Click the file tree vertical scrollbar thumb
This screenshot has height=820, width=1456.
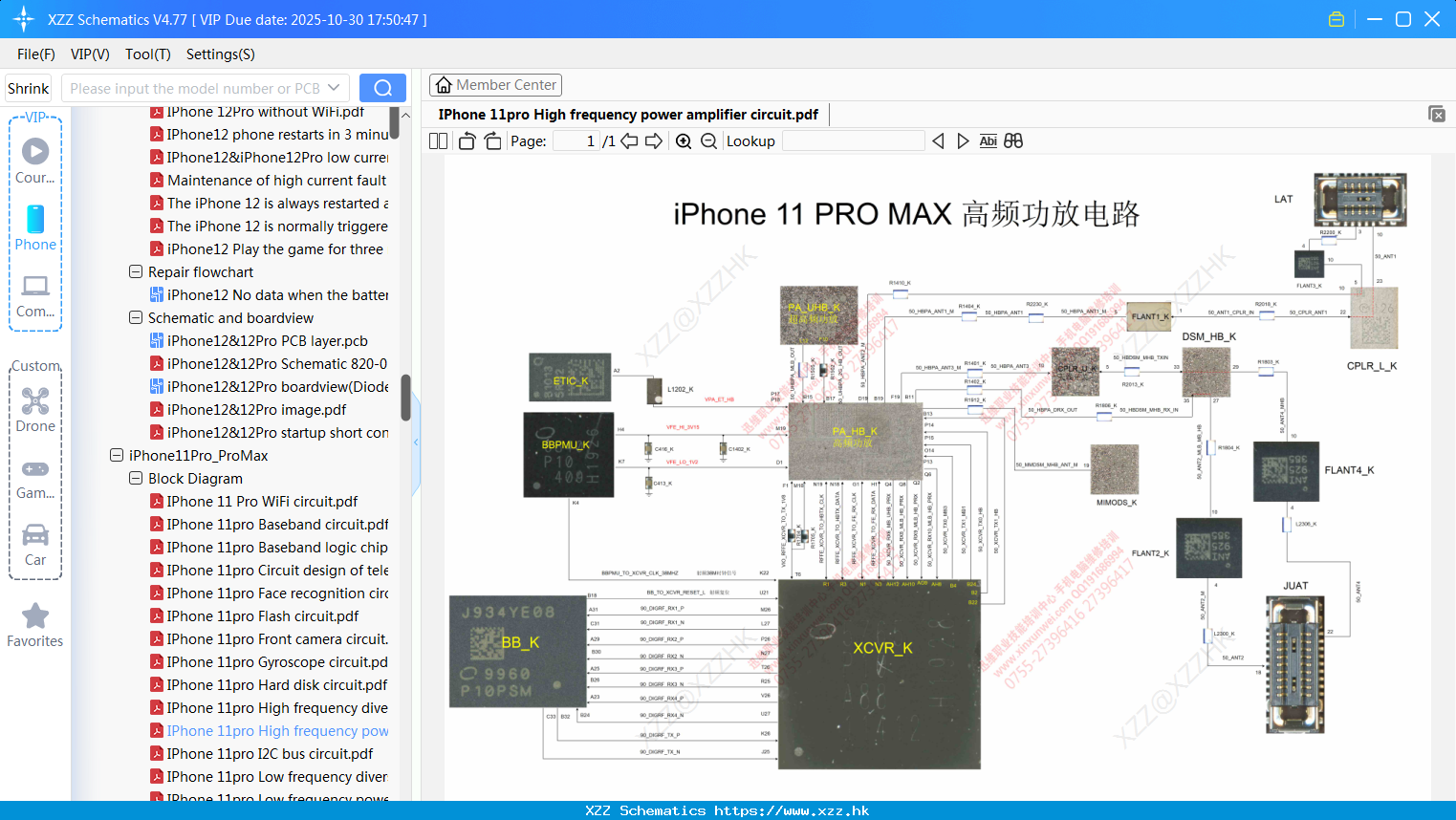(406, 397)
